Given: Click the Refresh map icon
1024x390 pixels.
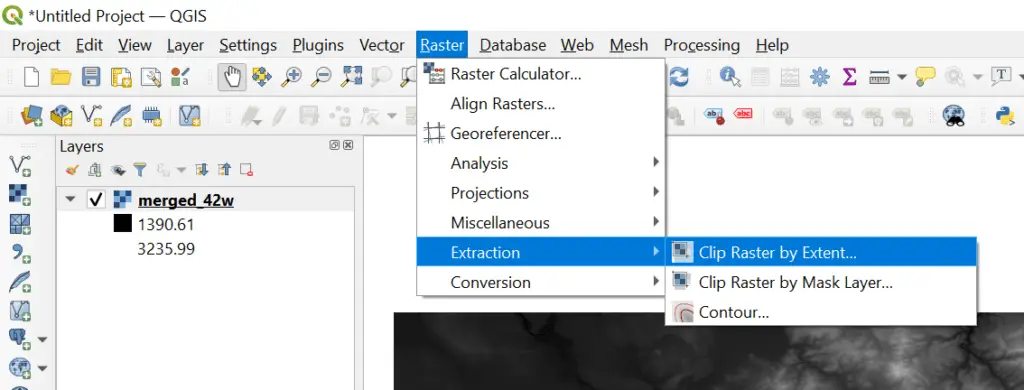Looking at the screenshot, I should (x=680, y=77).
